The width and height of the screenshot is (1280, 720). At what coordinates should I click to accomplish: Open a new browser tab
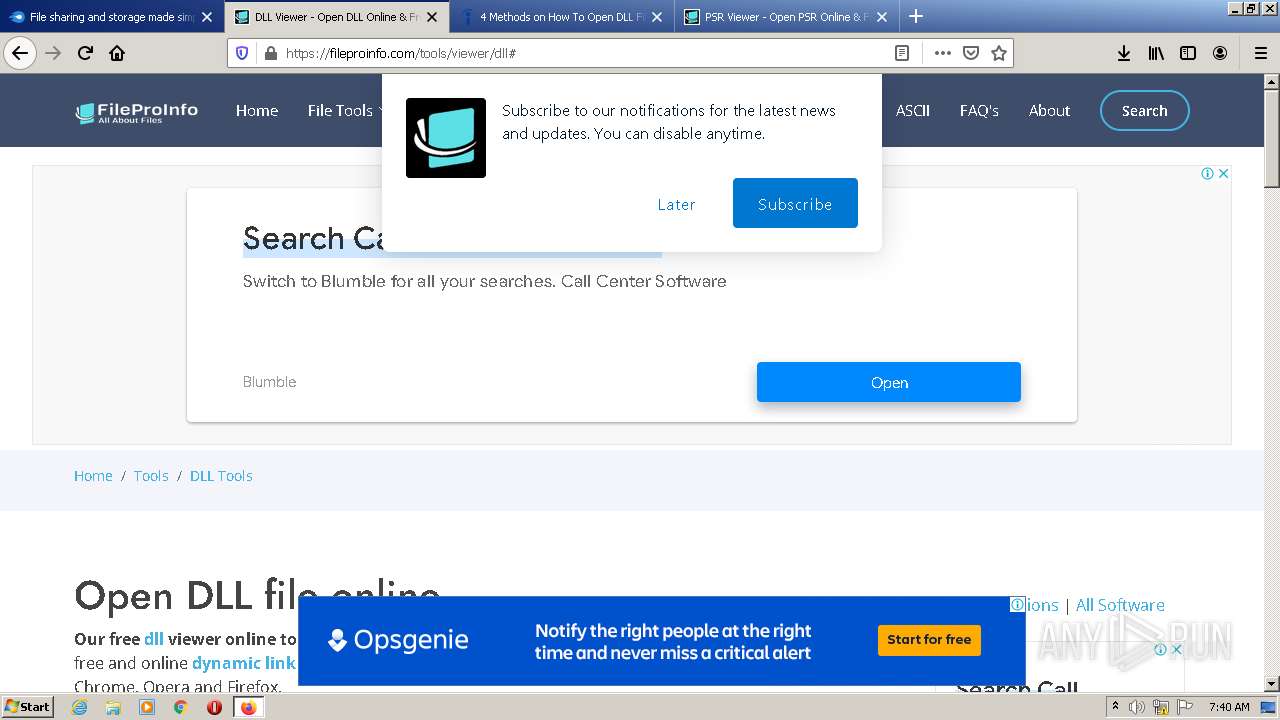915,16
